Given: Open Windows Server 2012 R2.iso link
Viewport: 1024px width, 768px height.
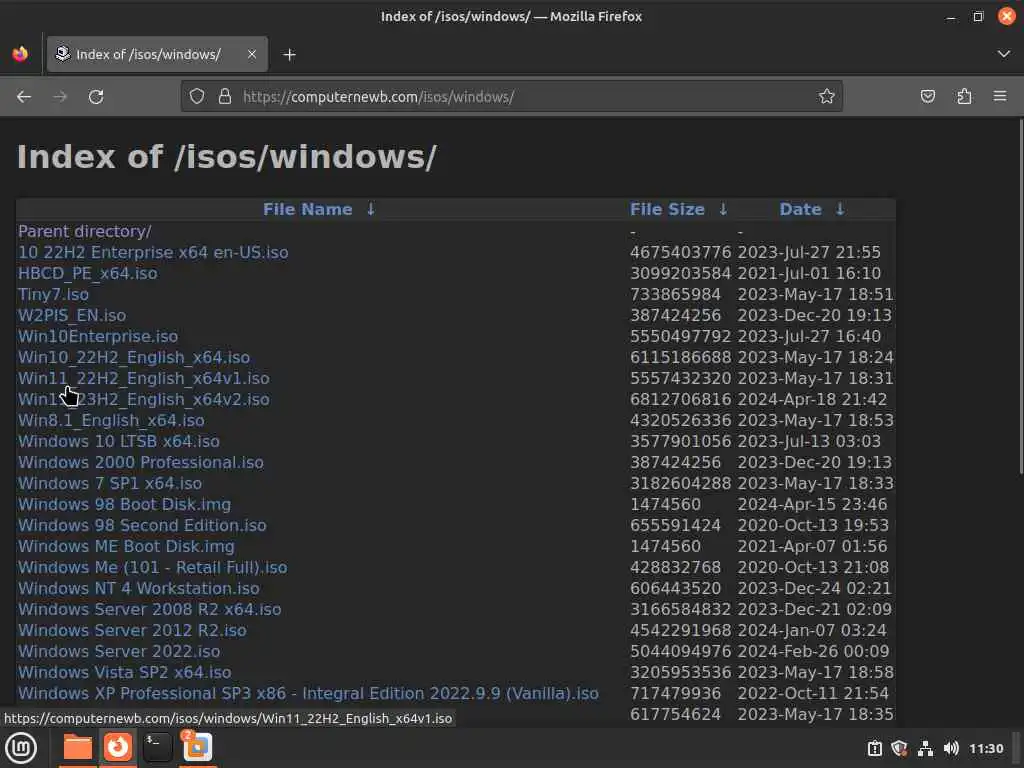Looking at the screenshot, I should pos(132,630).
